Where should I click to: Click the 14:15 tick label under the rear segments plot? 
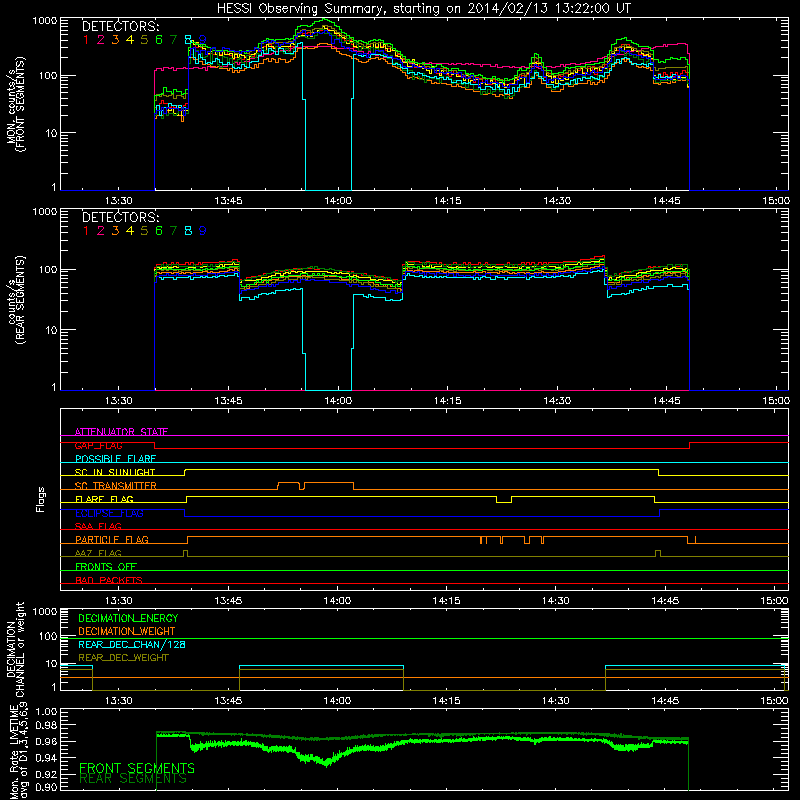tap(447, 401)
